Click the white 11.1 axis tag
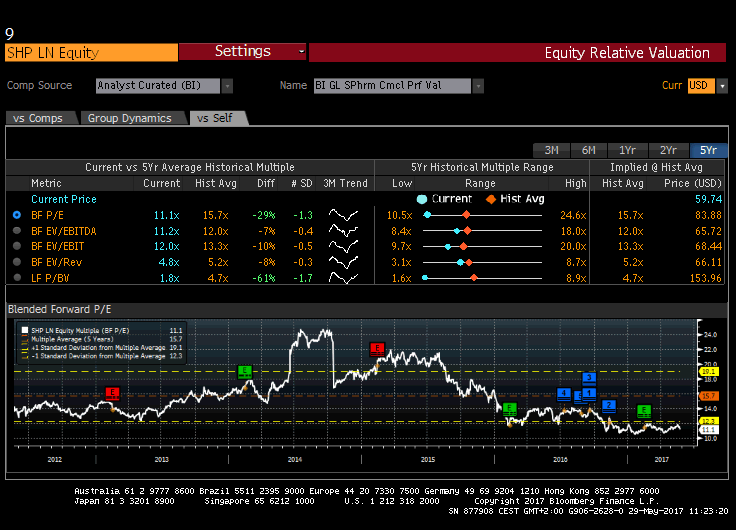Viewport: 736px width, 530px height. click(x=708, y=429)
